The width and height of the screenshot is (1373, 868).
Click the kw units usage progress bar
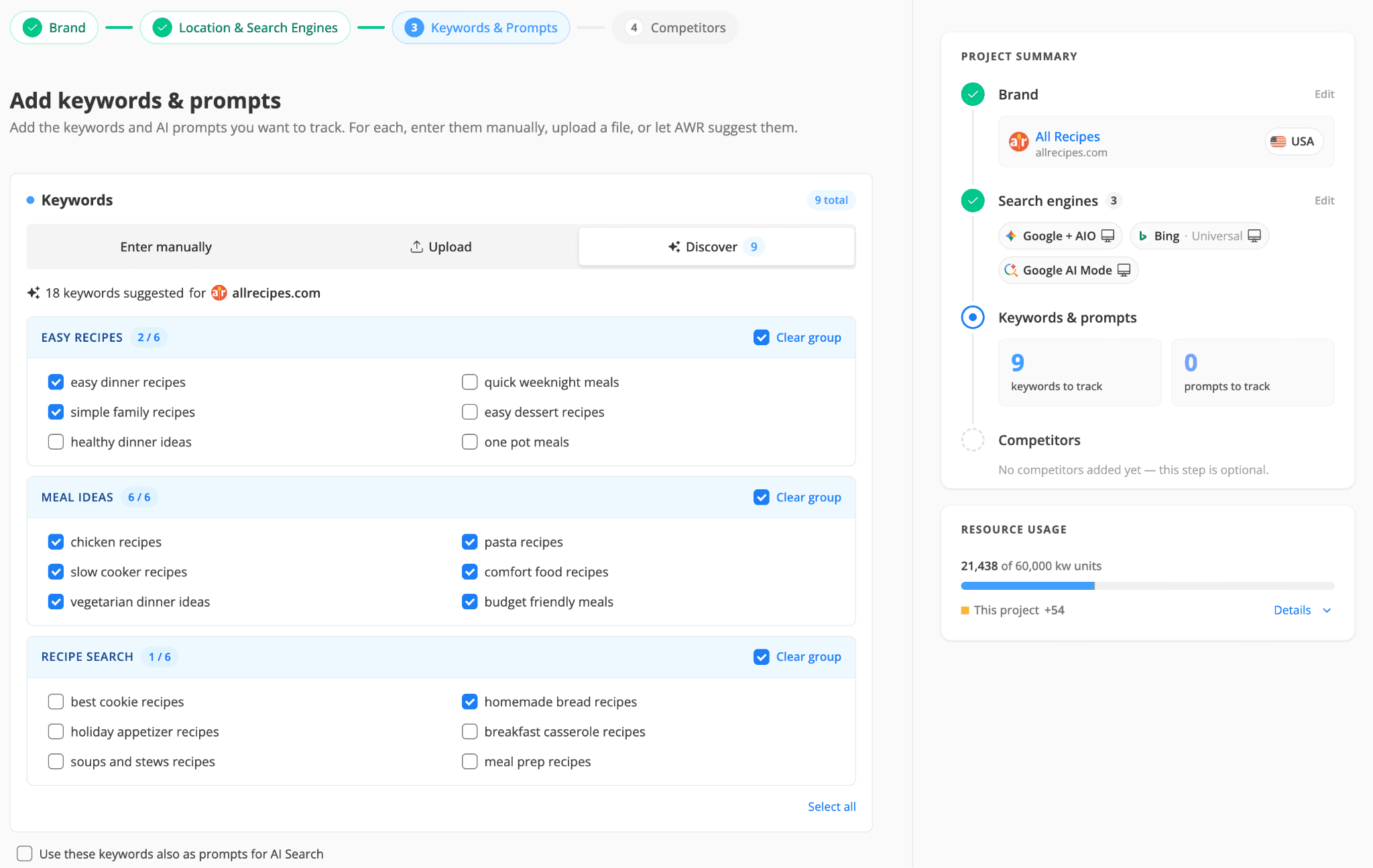(x=1148, y=586)
